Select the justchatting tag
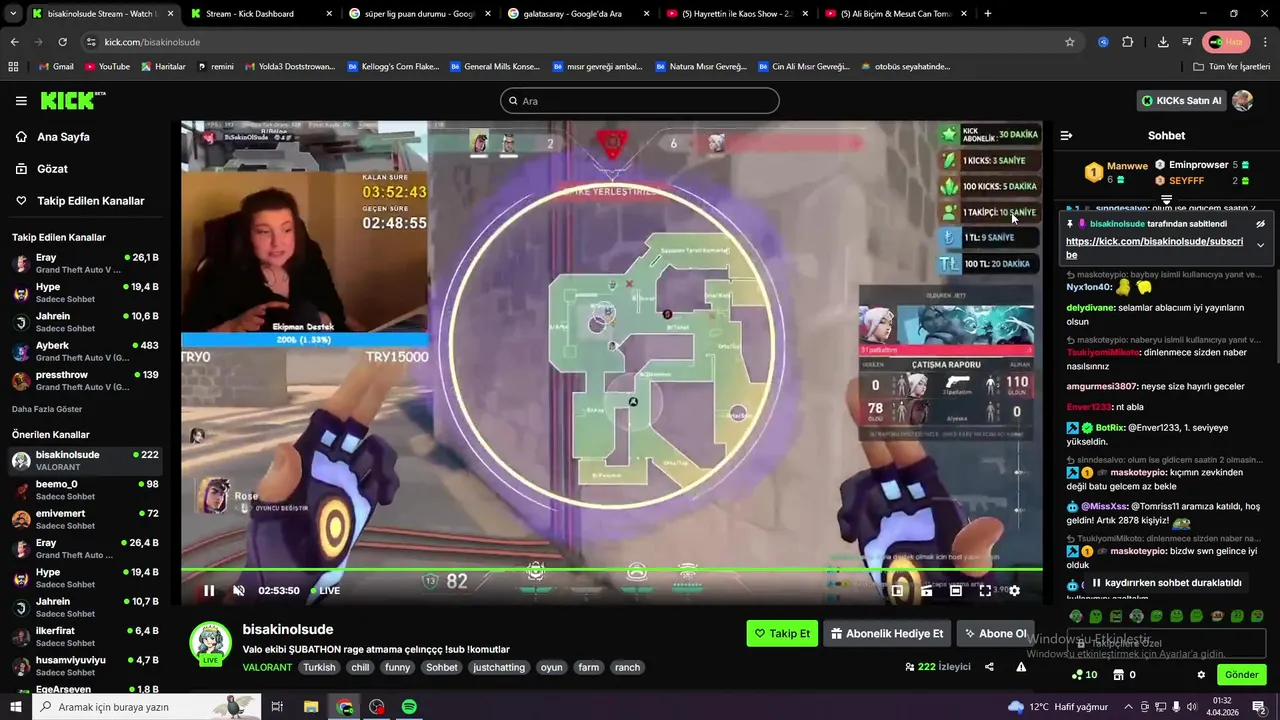This screenshot has width=1280, height=720. tap(499, 667)
